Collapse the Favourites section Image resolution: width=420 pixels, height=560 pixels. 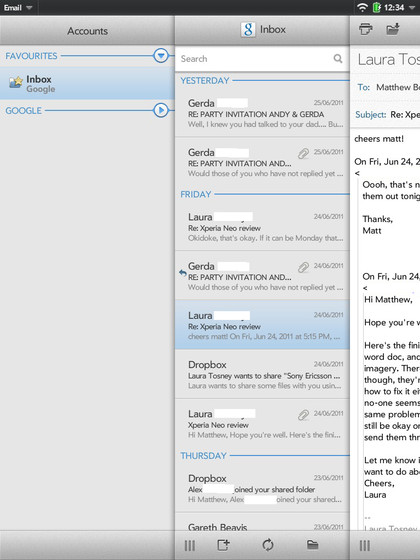tap(161, 56)
